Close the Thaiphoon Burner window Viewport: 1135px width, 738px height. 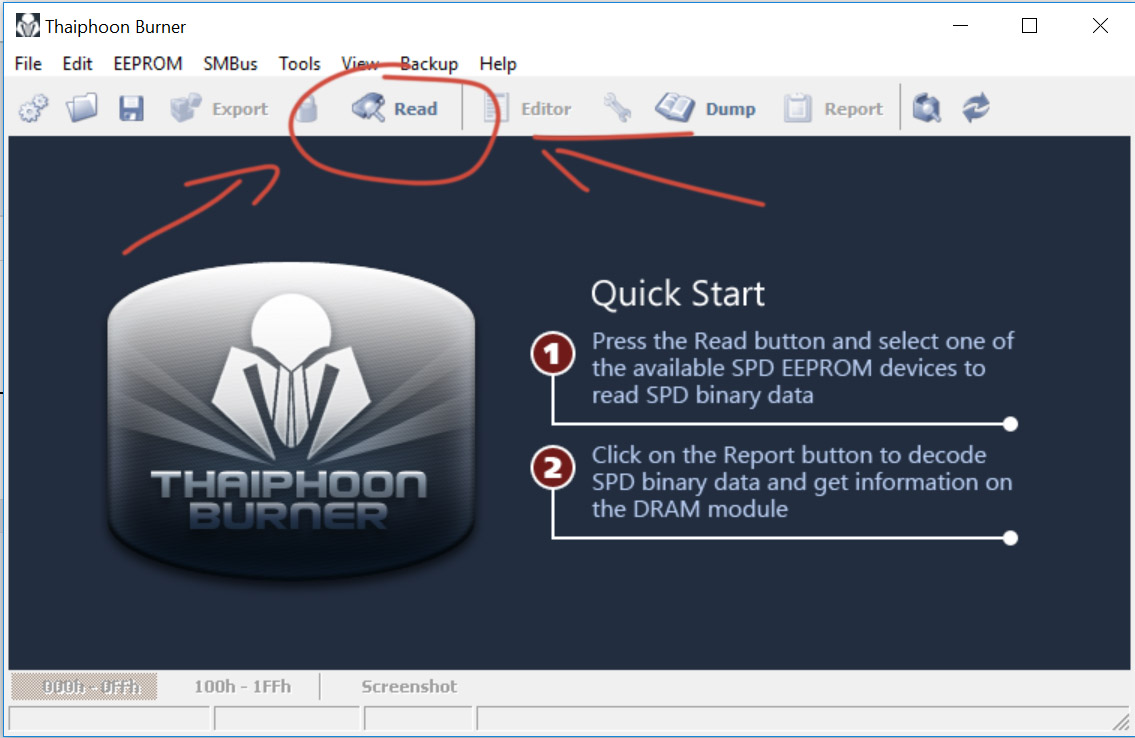click(1100, 26)
